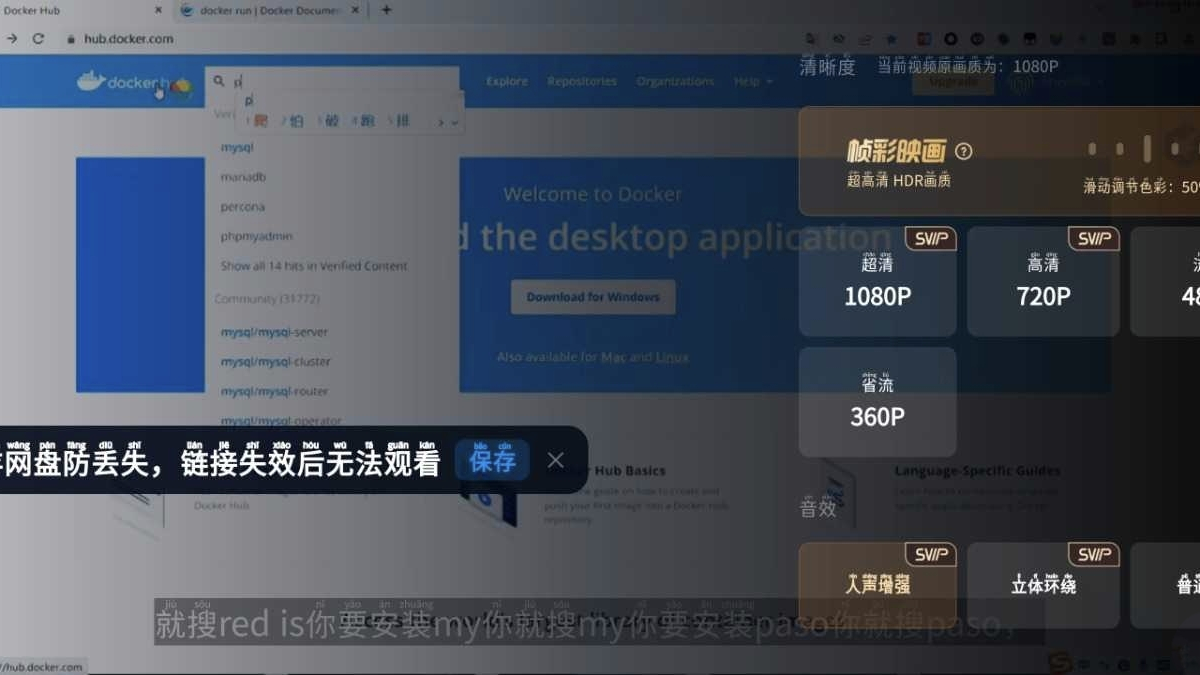Choose IME candidate 跑

coord(365,121)
